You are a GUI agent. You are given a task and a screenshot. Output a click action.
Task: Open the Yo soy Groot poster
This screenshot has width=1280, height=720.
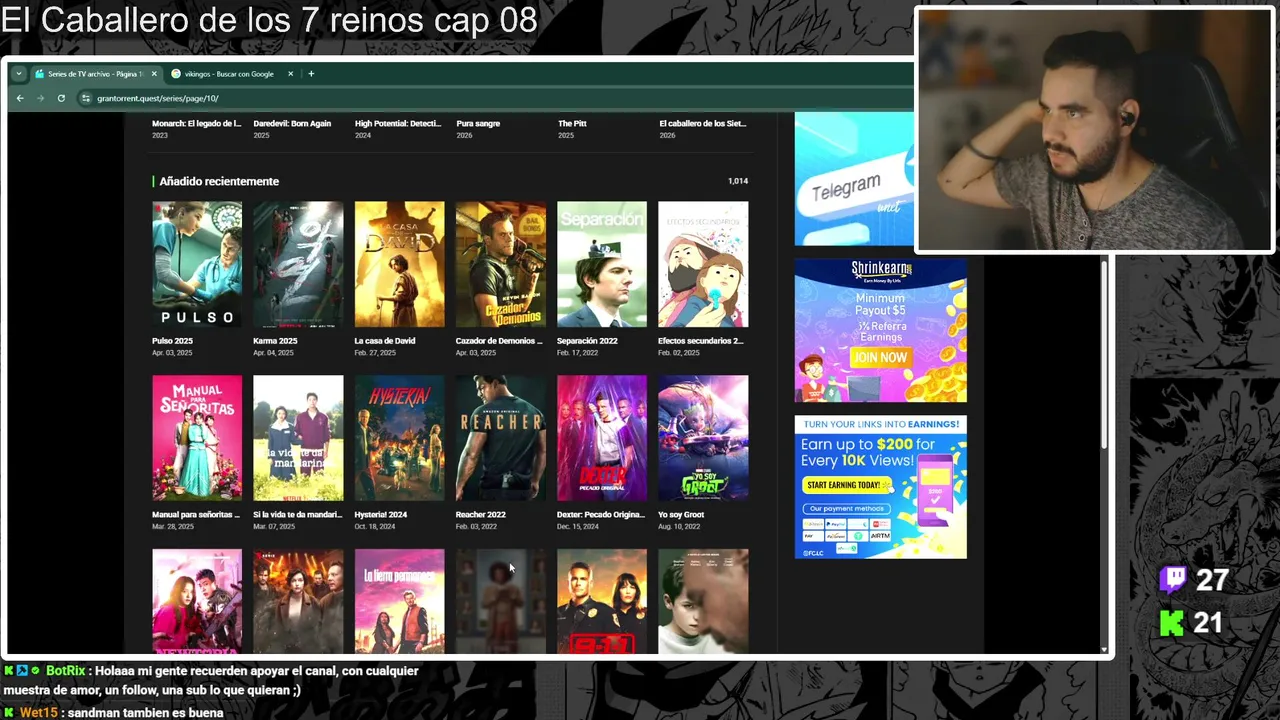[x=703, y=438]
